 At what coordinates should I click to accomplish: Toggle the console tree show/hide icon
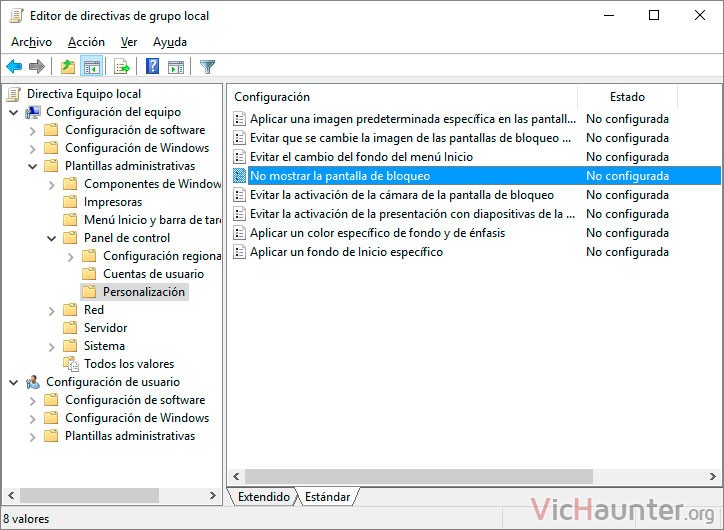(91, 67)
